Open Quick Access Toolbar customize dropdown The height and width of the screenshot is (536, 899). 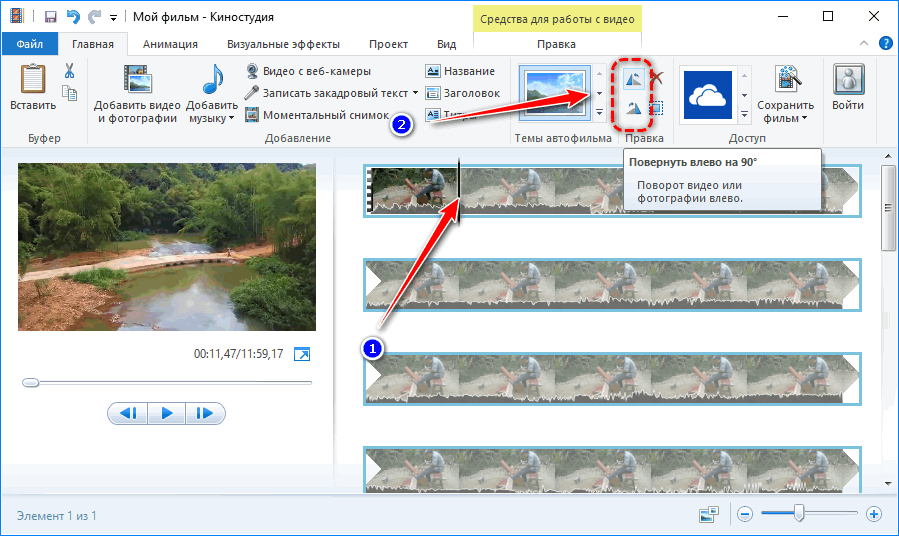tap(114, 18)
